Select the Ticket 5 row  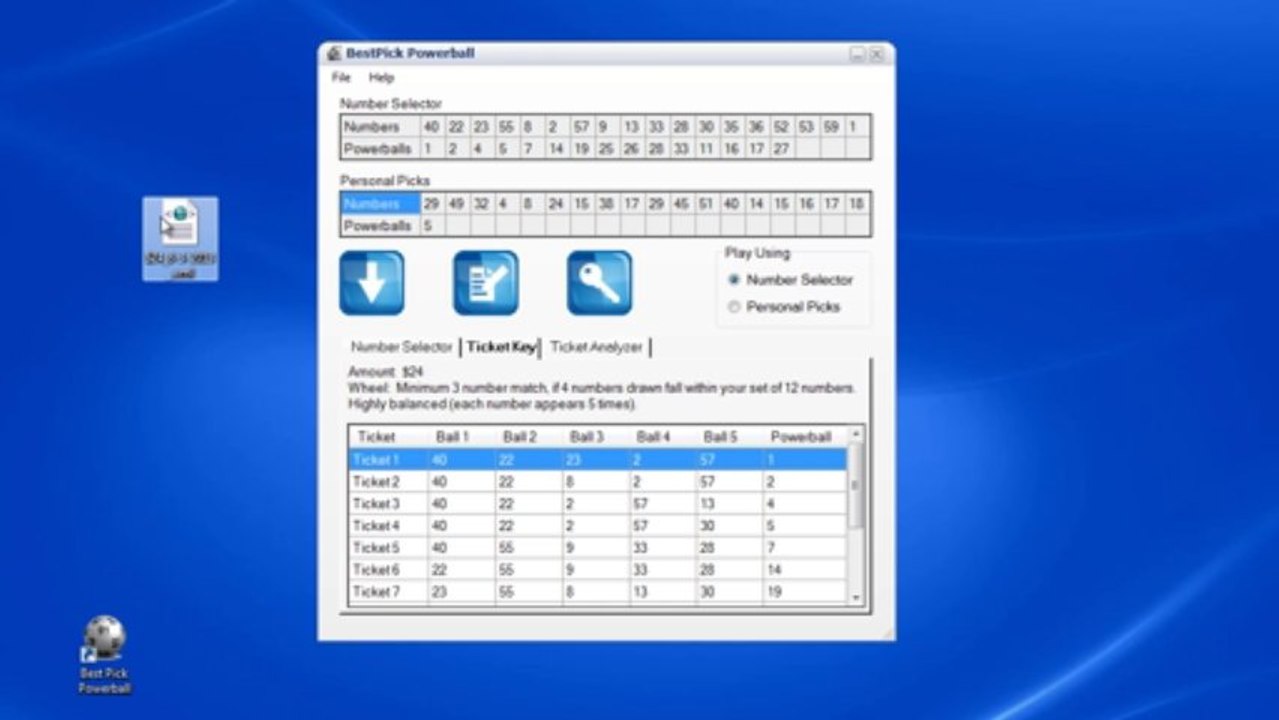click(597, 548)
